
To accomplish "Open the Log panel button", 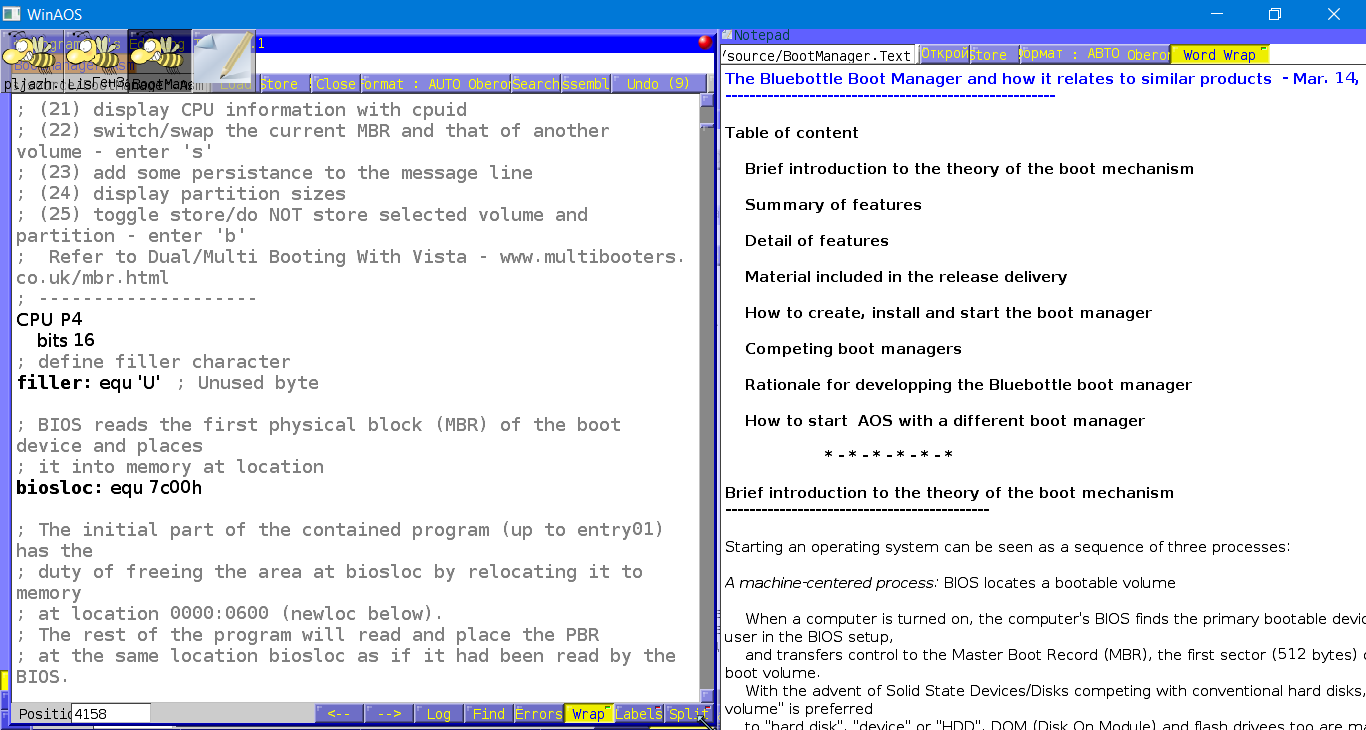I will (x=439, y=713).
